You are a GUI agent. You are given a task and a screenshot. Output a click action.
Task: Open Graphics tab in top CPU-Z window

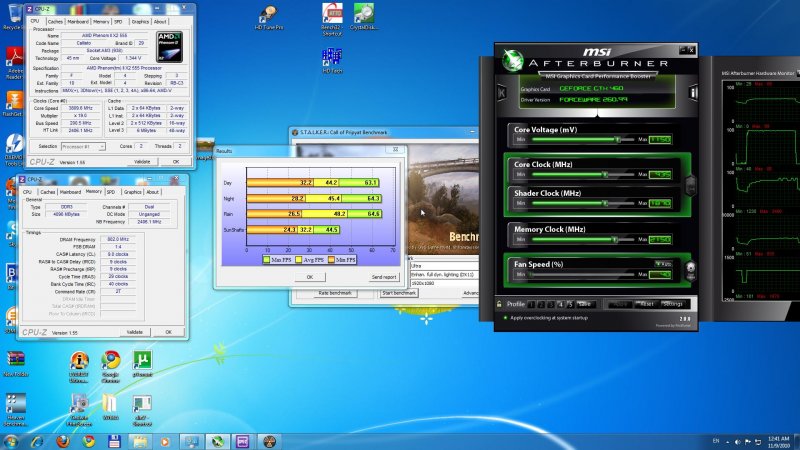pyautogui.click(x=140, y=21)
